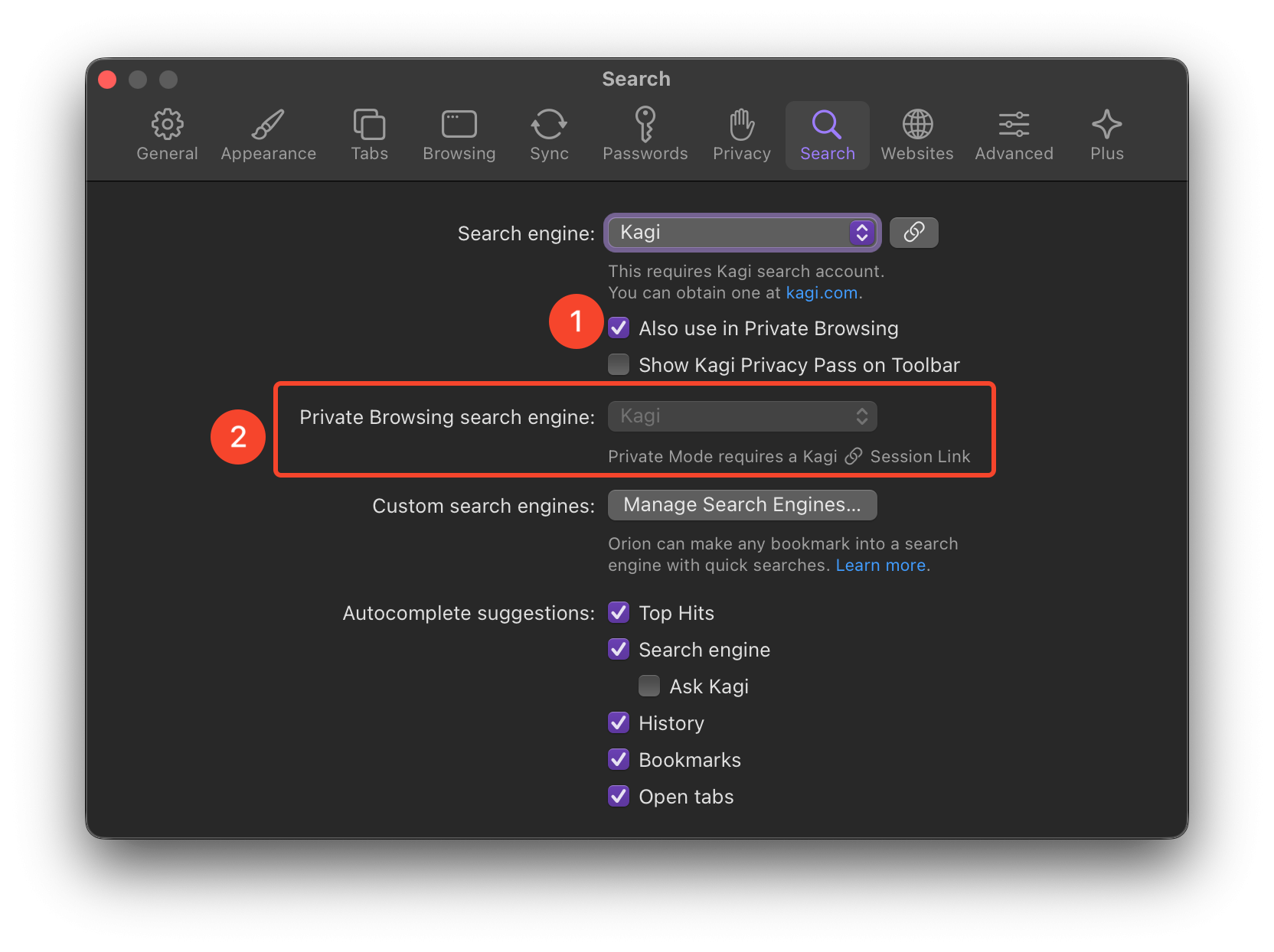Uncheck Also use in Private Browsing
This screenshot has height=952, width=1274.
point(619,328)
